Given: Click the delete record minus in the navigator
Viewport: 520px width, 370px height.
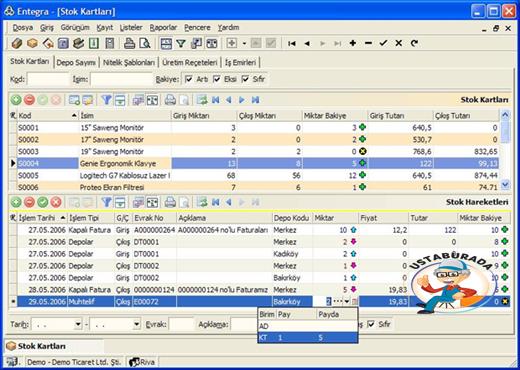Looking at the screenshot, I should (x=368, y=43).
